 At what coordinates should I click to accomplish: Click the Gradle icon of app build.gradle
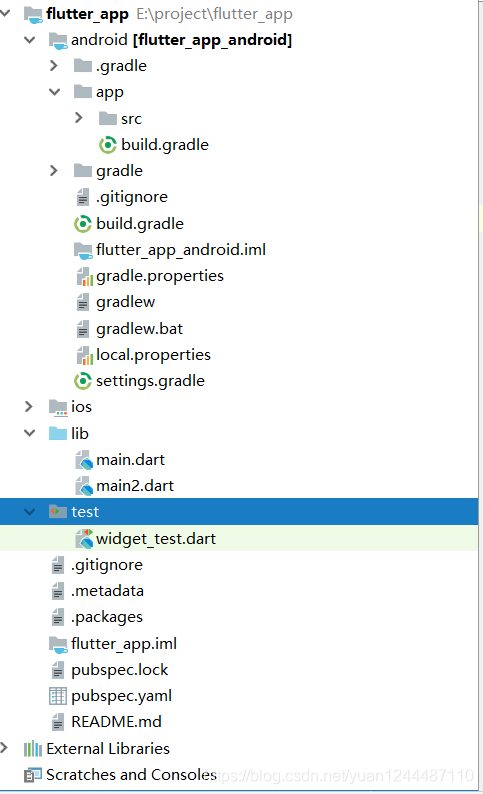(x=107, y=145)
